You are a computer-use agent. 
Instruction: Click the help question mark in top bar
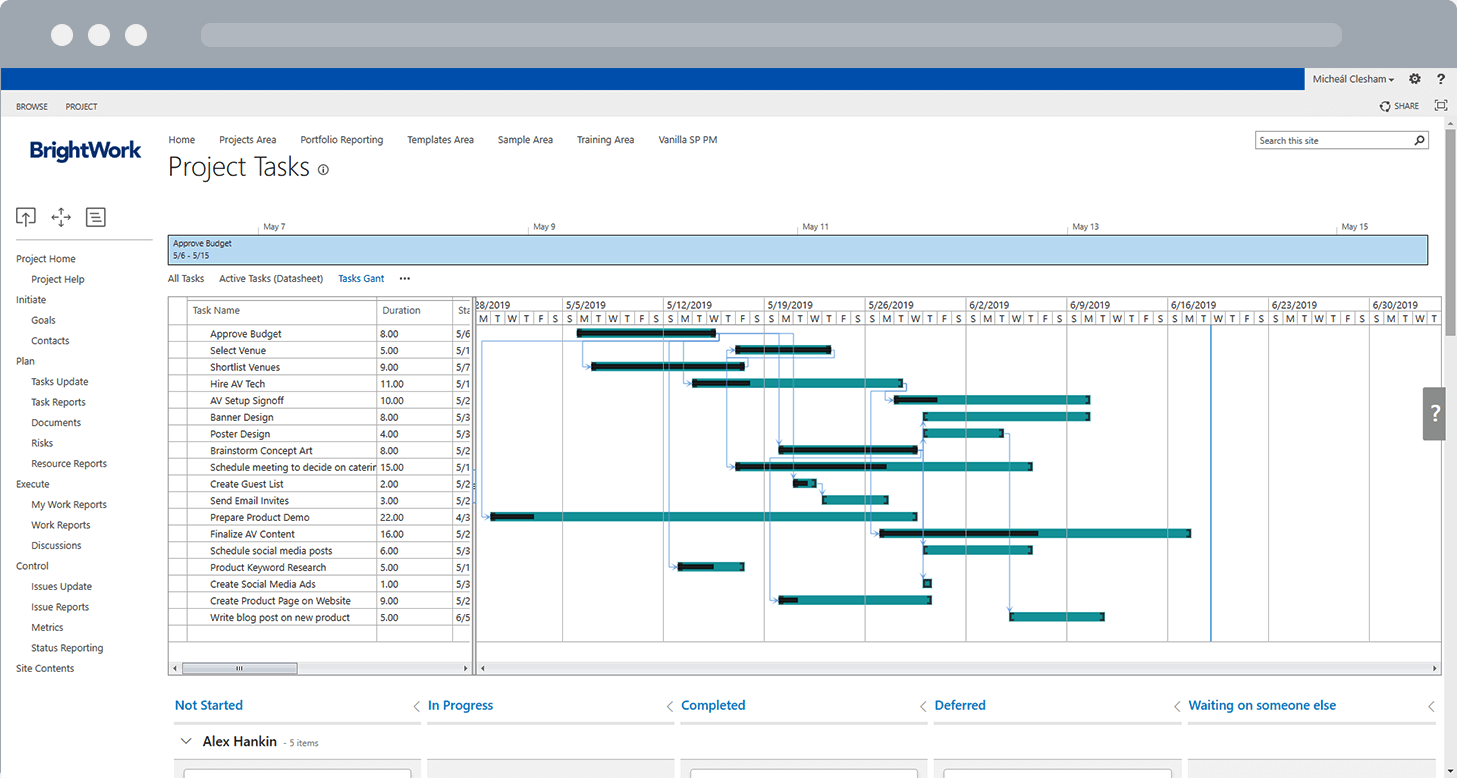point(1441,79)
